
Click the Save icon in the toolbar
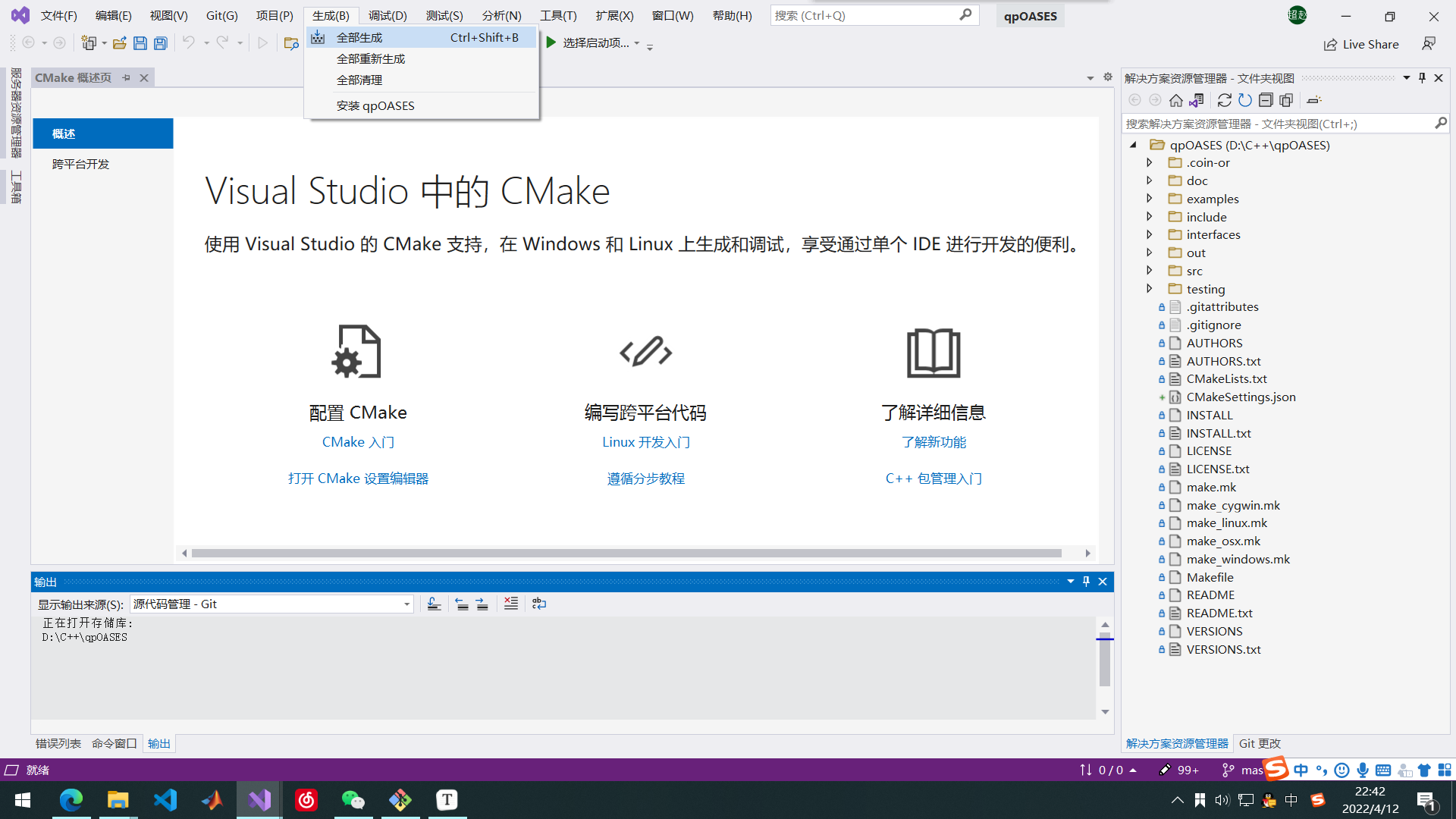click(140, 43)
